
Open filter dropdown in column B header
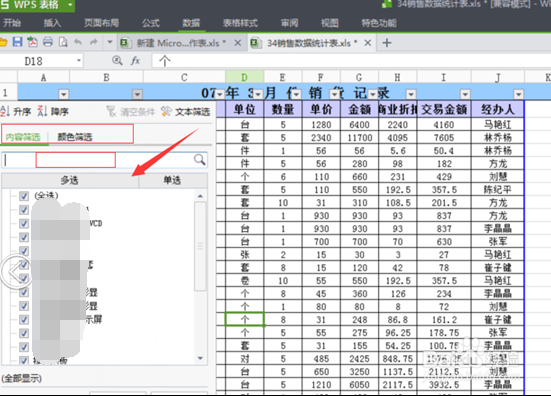coord(137,94)
